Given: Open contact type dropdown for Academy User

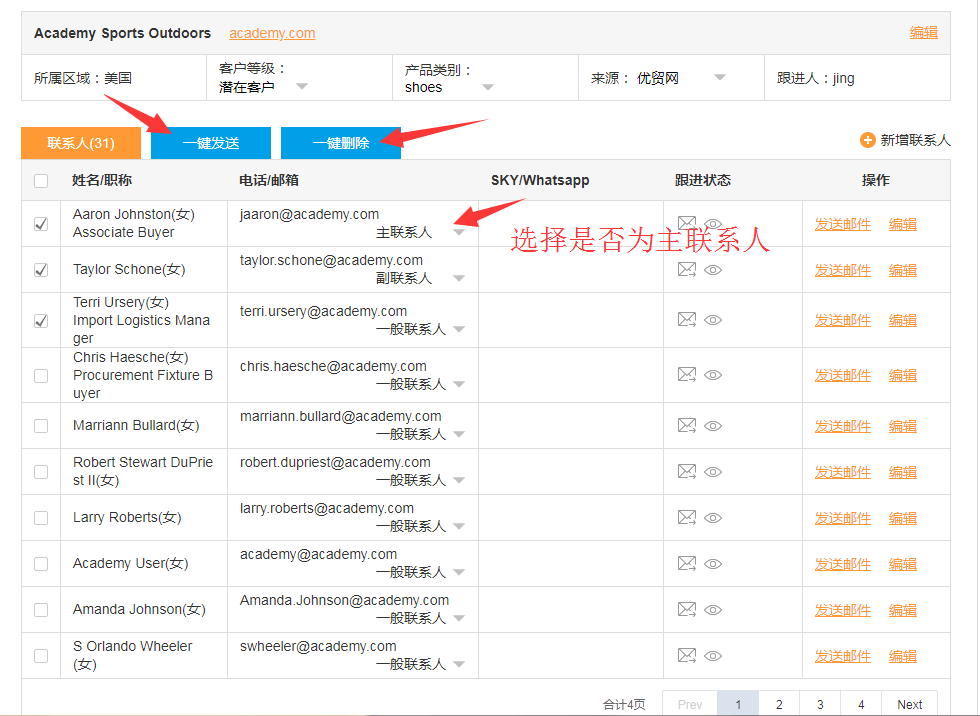Looking at the screenshot, I should pyautogui.click(x=459, y=572).
